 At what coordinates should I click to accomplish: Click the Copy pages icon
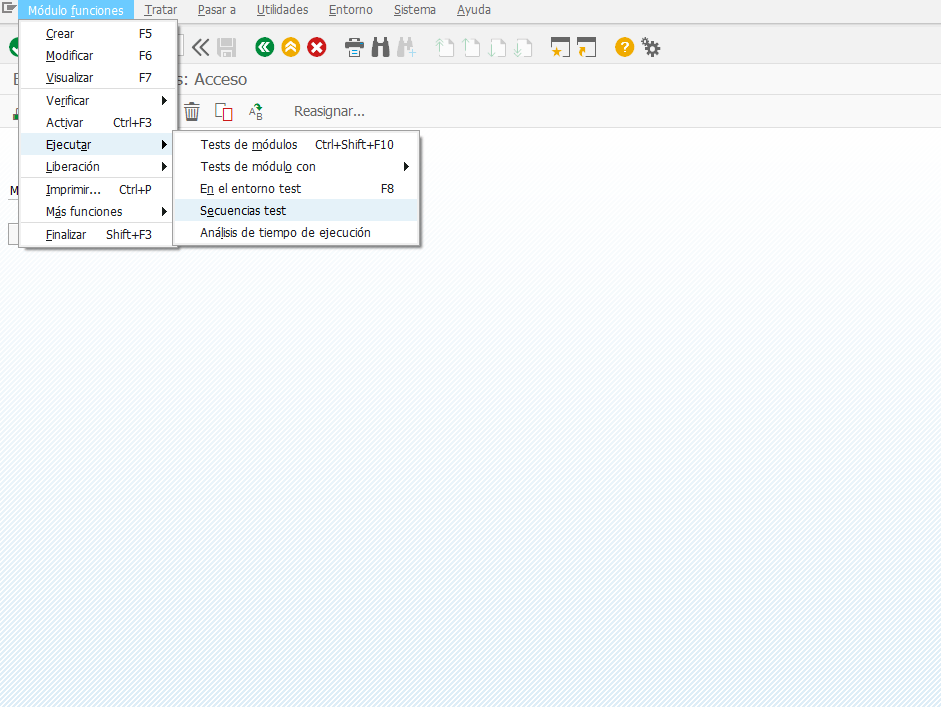[x=224, y=112]
